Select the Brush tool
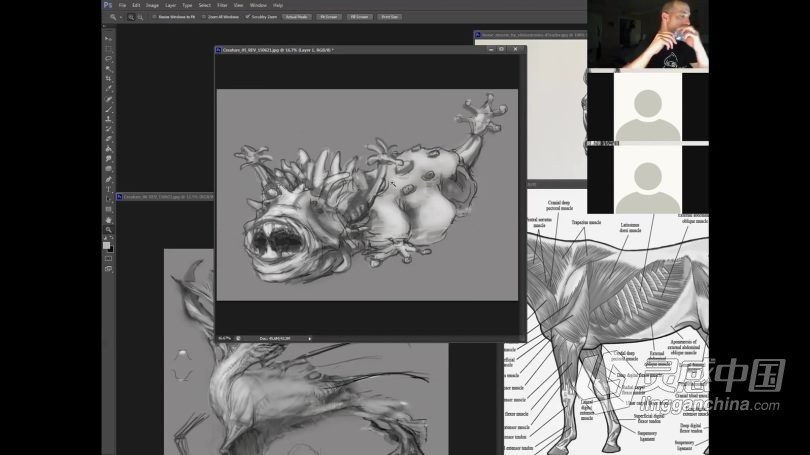This screenshot has width=810, height=455. coord(108,109)
